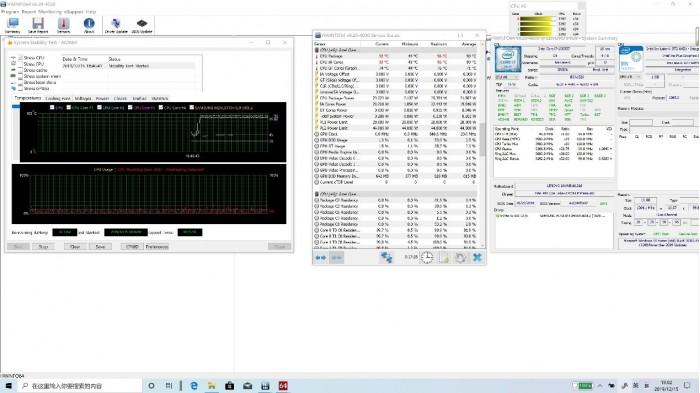Click the blue X icon in the sensor toolbar
700x393 pixels.
477,257
